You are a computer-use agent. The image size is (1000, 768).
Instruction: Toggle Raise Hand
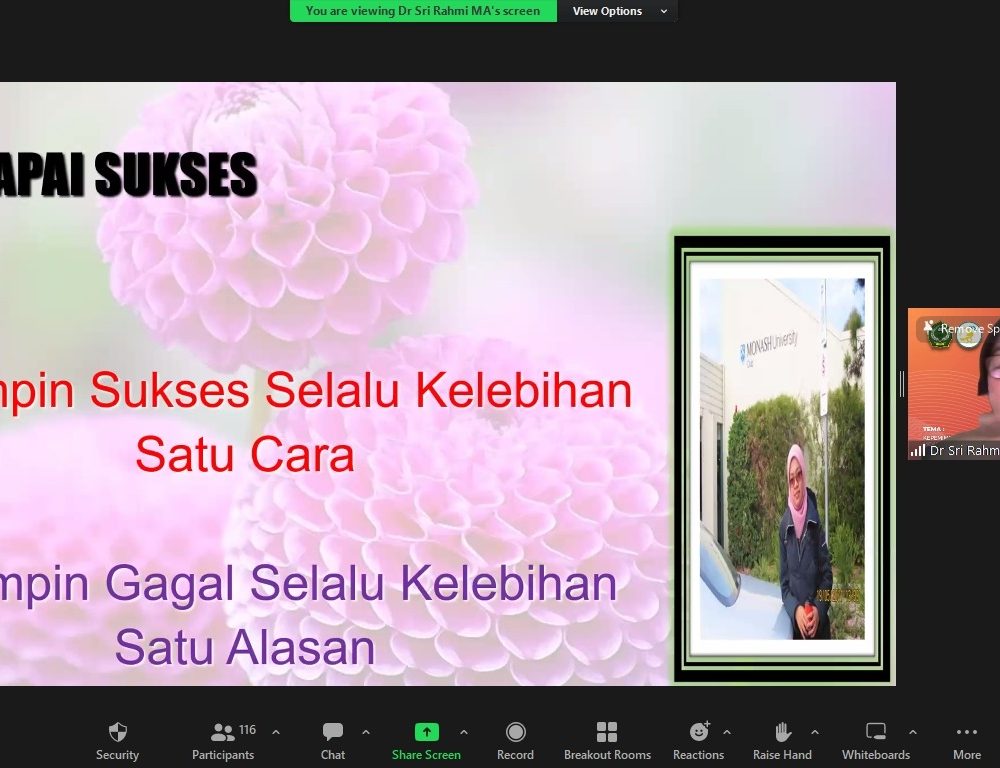click(782, 740)
